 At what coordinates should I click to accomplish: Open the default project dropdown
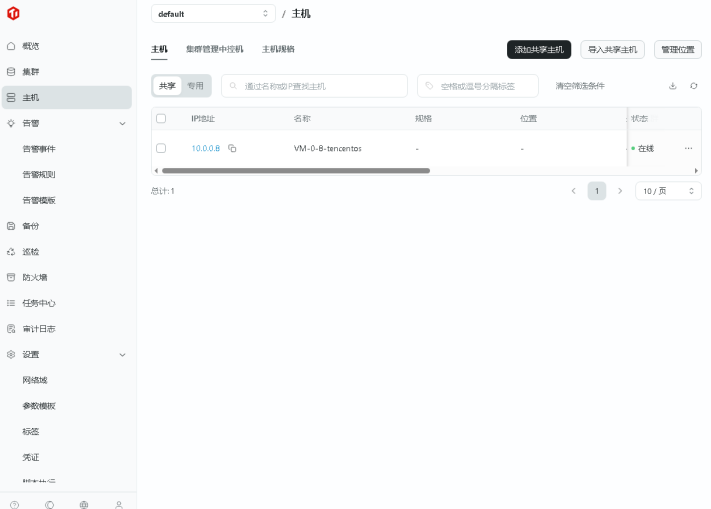(x=213, y=14)
